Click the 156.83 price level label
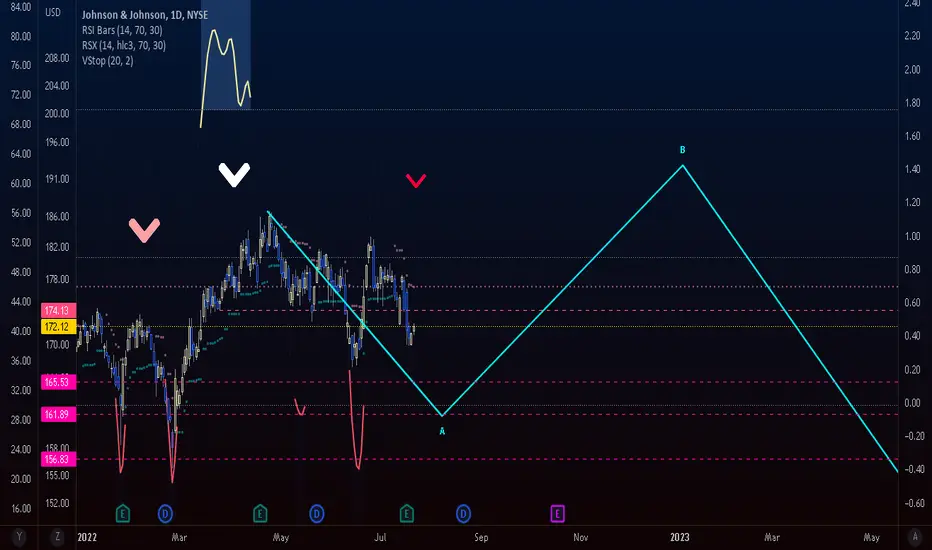 (x=58, y=459)
